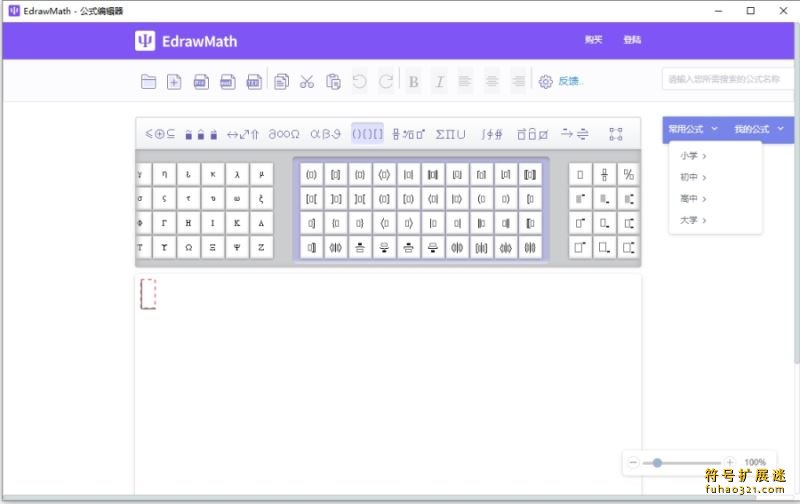Open the integral templates category
800x504 pixels.
pos(492,134)
